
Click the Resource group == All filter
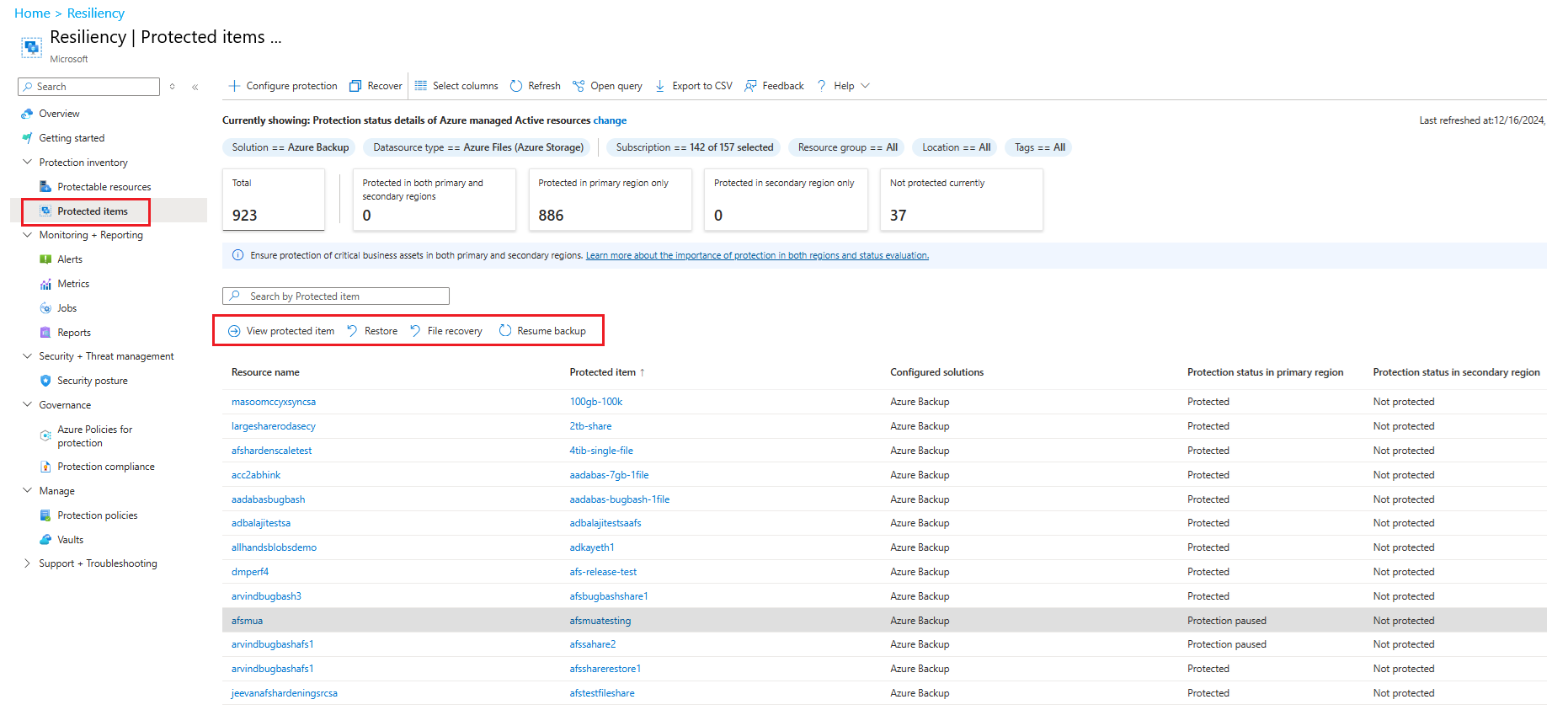(x=848, y=147)
